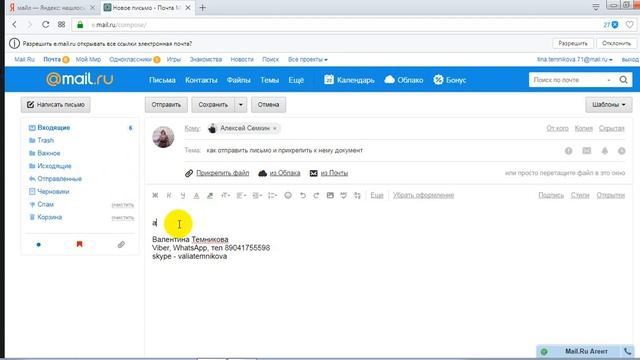The width and height of the screenshot is (640, 360).
Task: Open the Шаблоны dropdown
Action: click(x=609, y=105)
